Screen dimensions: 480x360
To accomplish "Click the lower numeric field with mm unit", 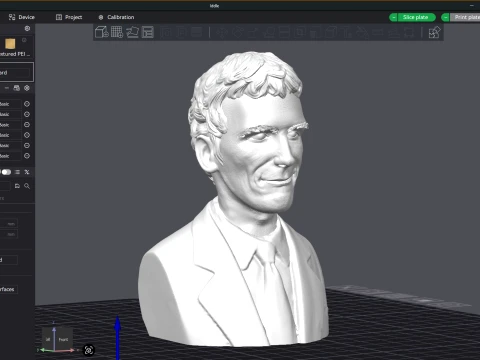I will point(9,234).
